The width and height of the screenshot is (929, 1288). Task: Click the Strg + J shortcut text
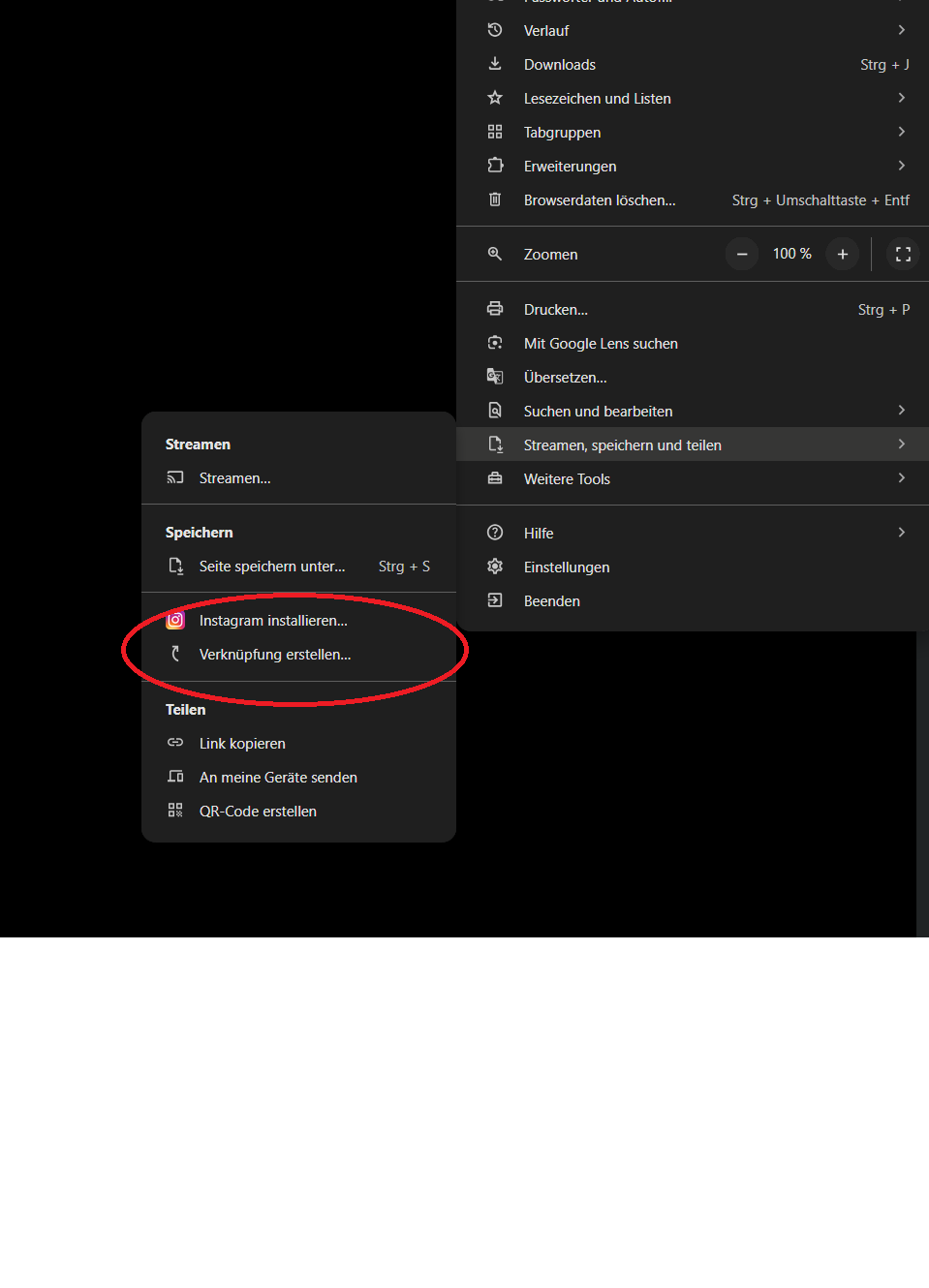pyautogui.click(x=884, y=64)
